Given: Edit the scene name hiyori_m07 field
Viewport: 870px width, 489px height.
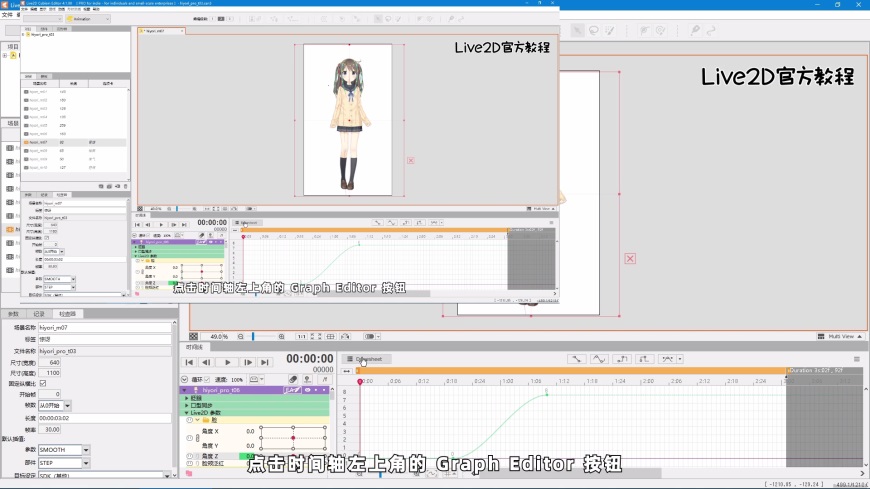Looking at the screenshot, I should click(104, 327).
